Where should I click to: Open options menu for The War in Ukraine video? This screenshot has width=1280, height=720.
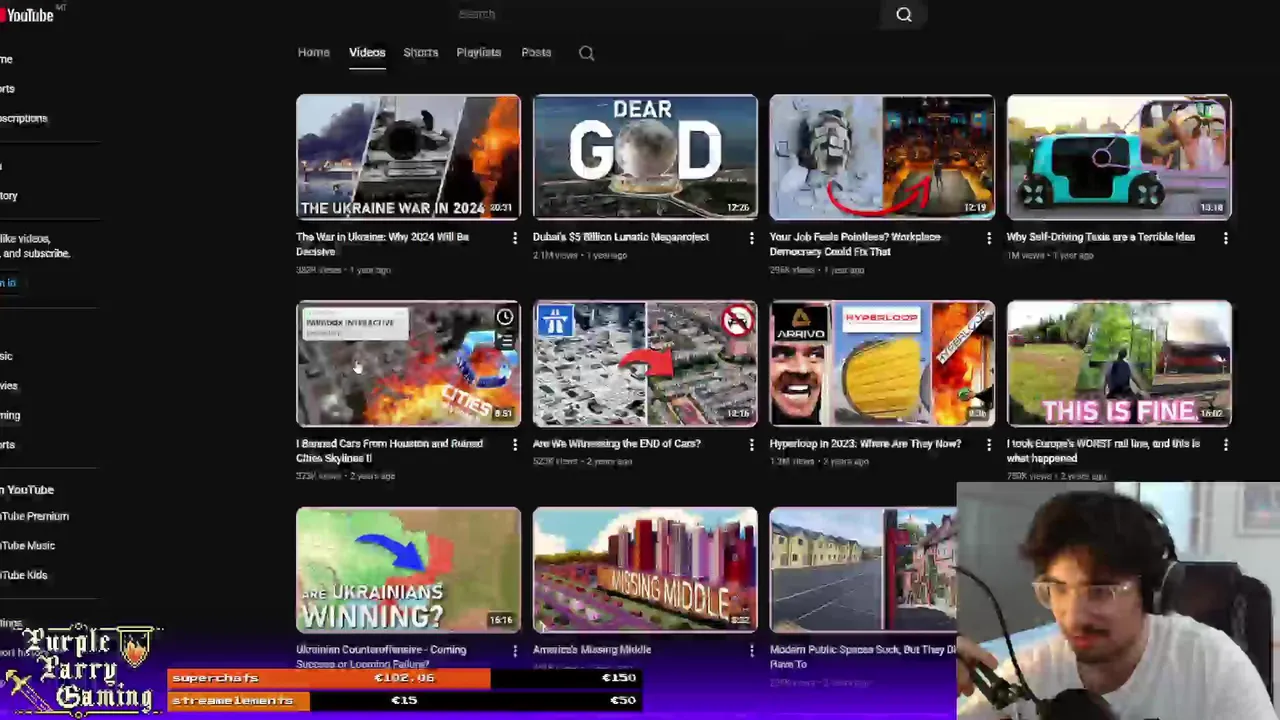tap(515, 238)
